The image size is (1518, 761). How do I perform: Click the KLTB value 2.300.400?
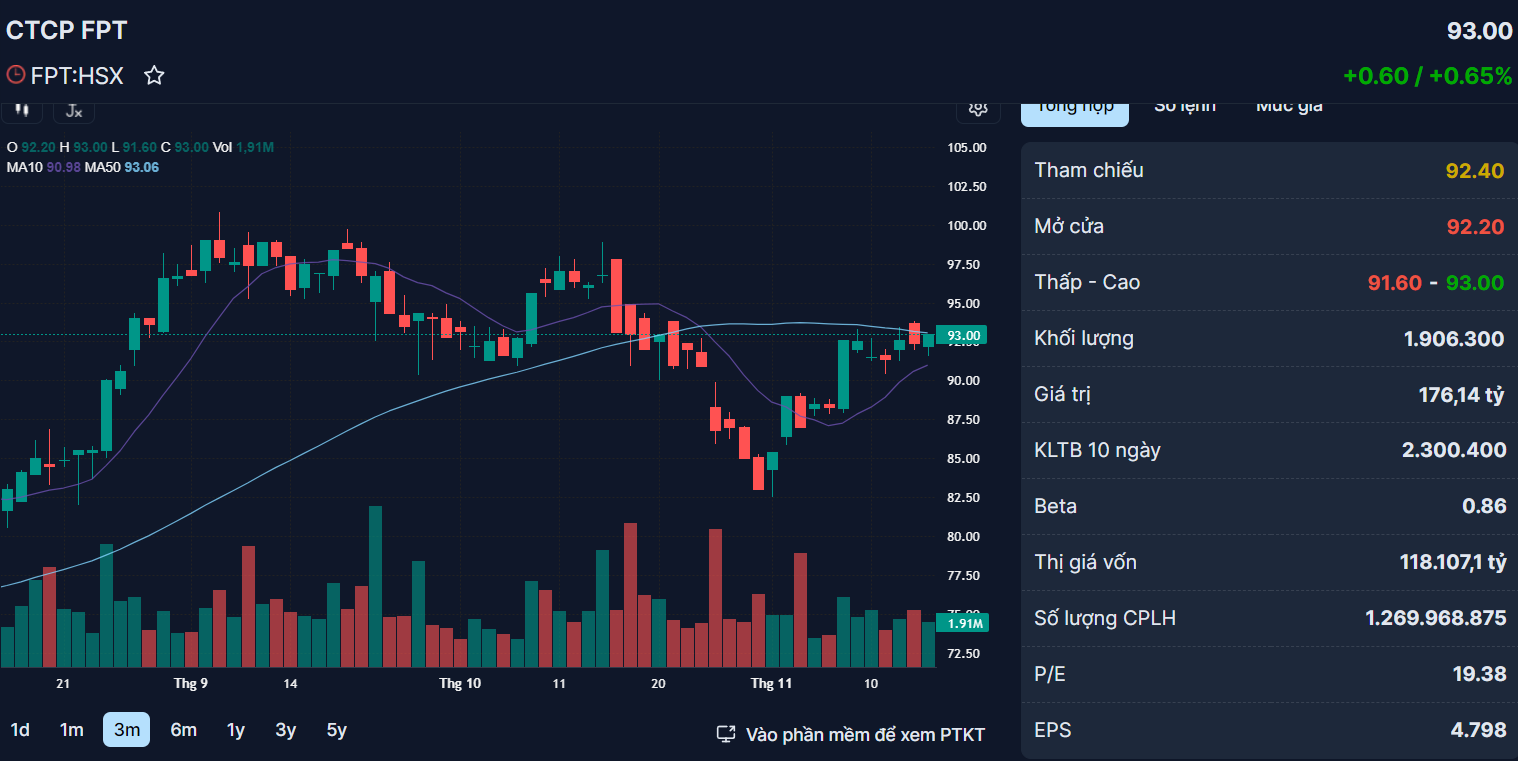click(1454, 451)
